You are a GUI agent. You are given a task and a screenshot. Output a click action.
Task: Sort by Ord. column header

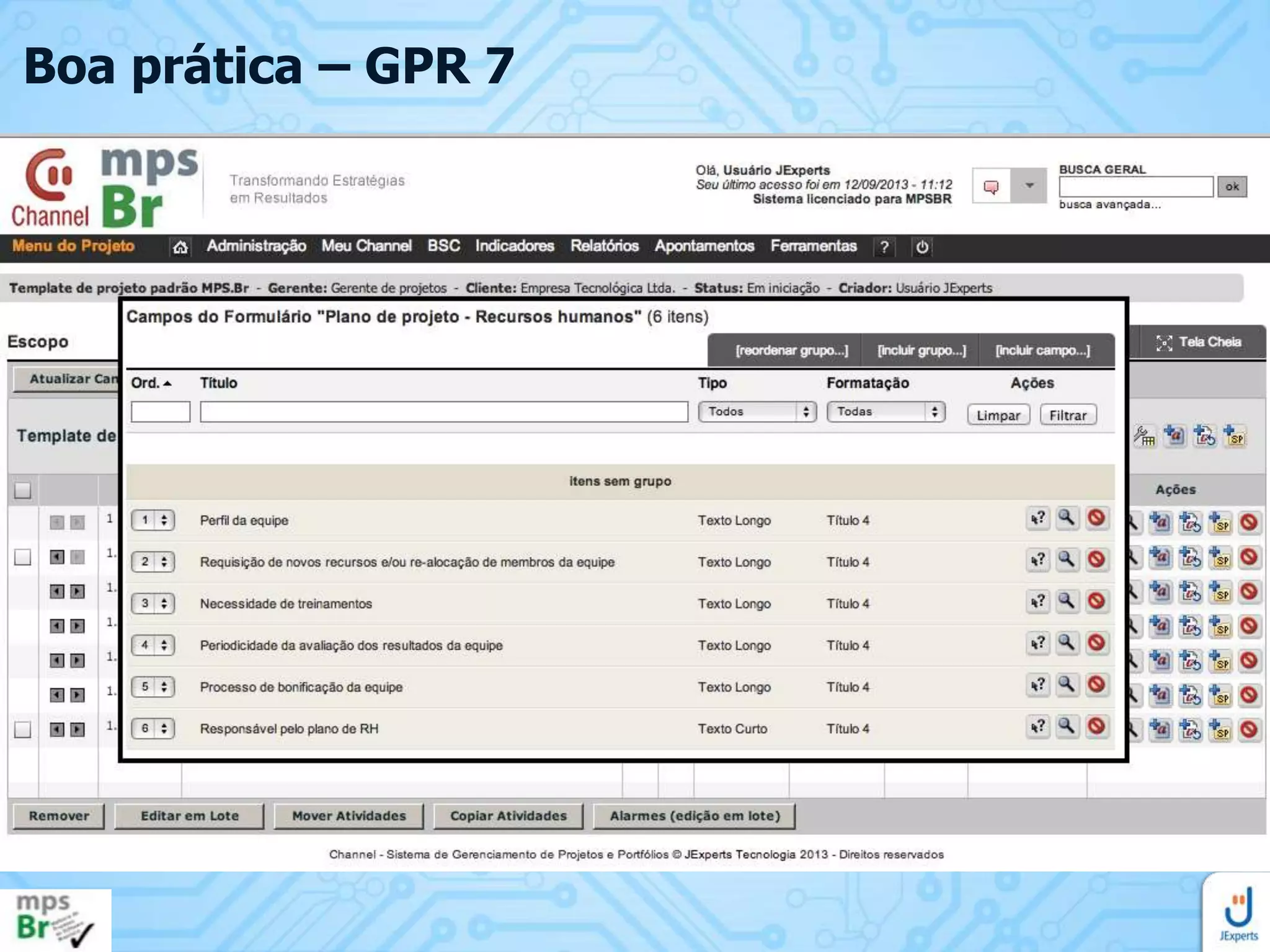(x=151, y=383)
